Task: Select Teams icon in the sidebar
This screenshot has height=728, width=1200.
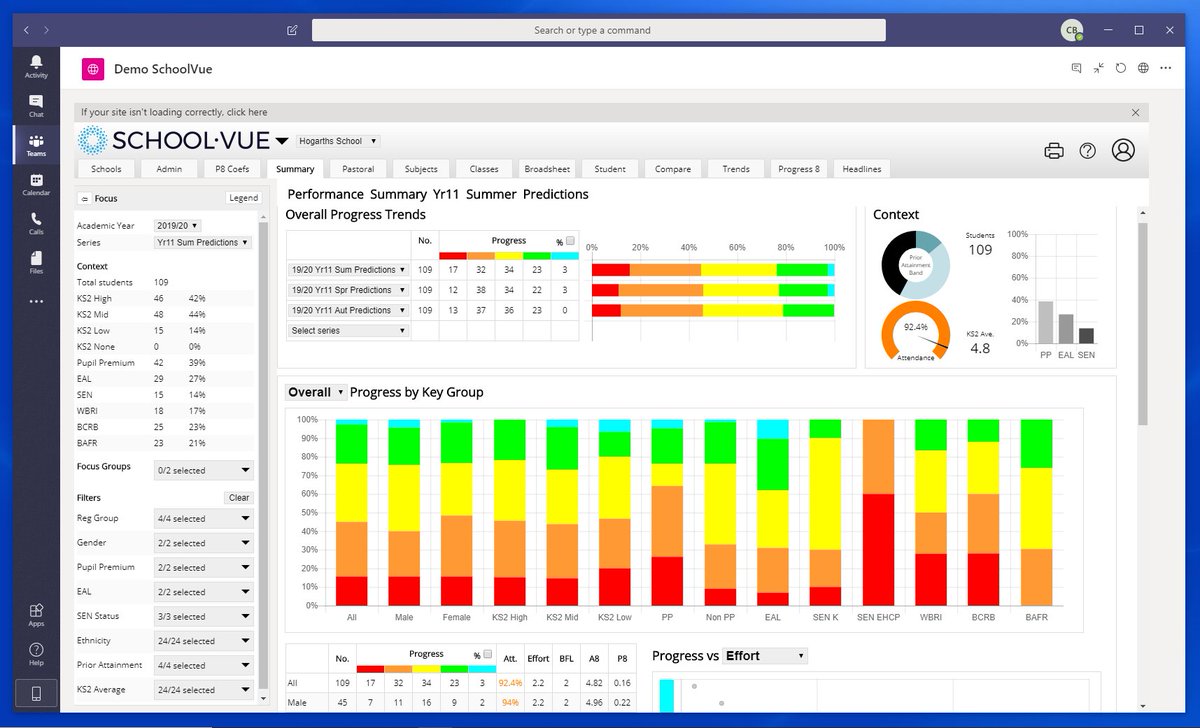Action: pyautogui.click(x=36, y=145)
